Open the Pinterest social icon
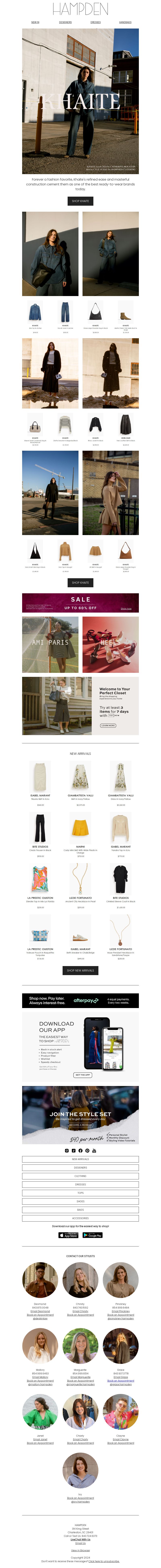Image resolution: width=161 pixels, height=1568 pixels. 87,1150
